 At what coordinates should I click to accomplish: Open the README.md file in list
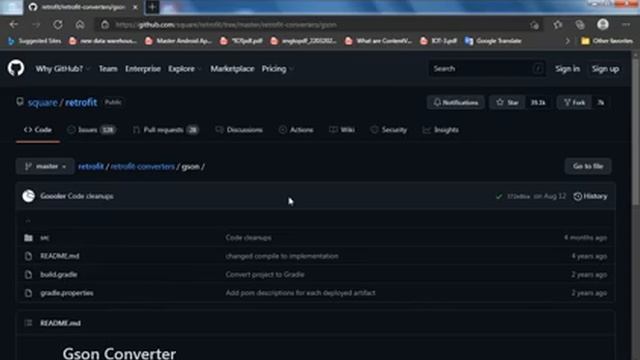pyautogui.click(x=60, y=256)
